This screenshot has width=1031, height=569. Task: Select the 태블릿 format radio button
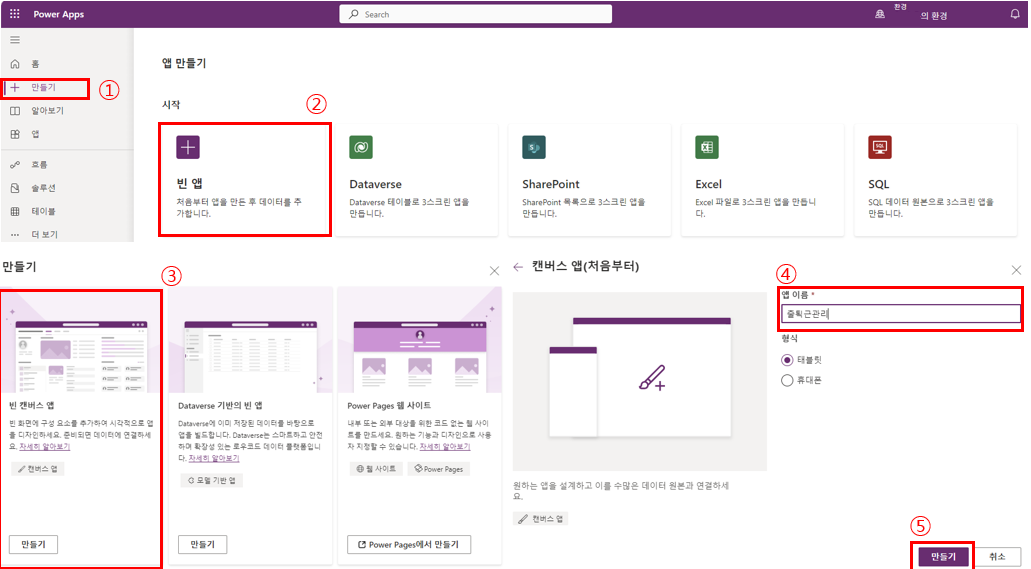[787, 360]
